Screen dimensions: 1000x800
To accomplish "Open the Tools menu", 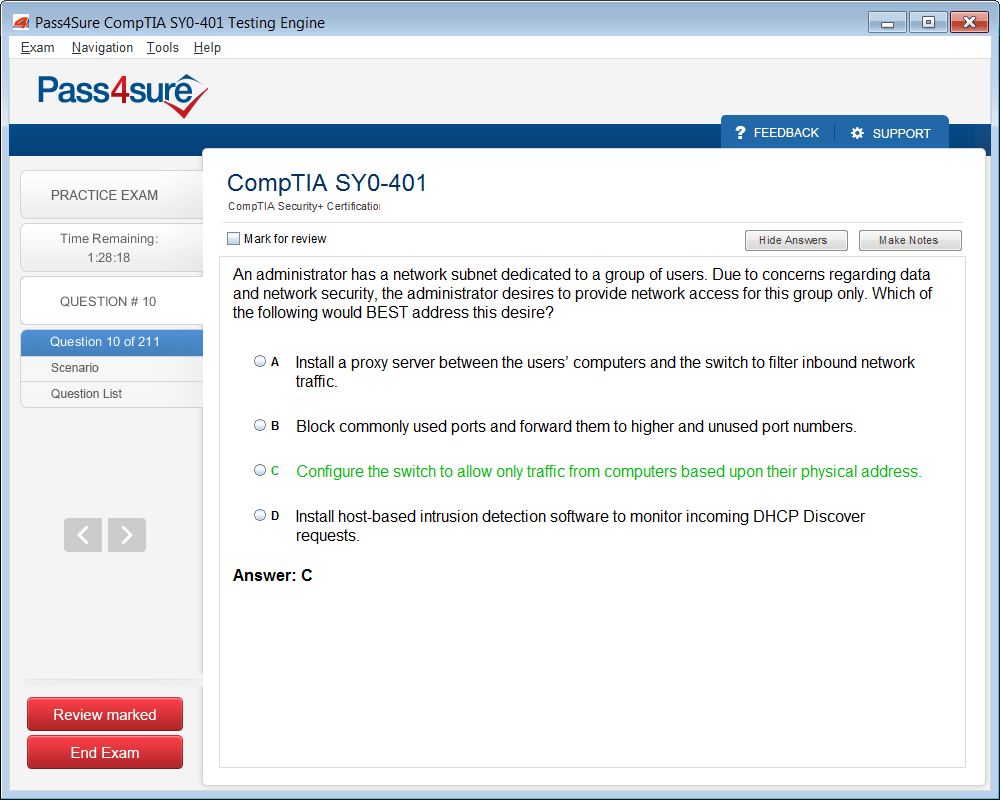I will [163, 47].
